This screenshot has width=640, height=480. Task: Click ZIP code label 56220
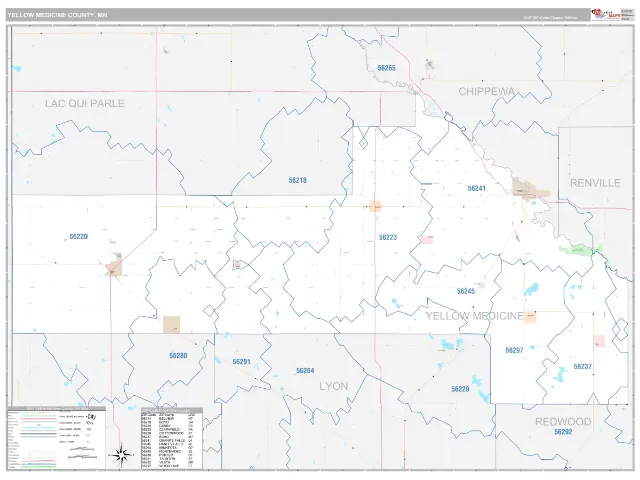point(79,236)
